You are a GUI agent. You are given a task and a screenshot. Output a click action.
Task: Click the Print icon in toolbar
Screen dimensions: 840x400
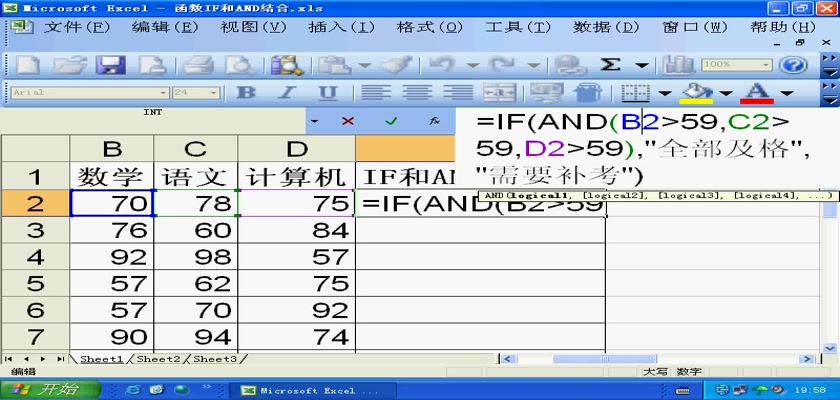pyautogui.click(x=198, y=65)
